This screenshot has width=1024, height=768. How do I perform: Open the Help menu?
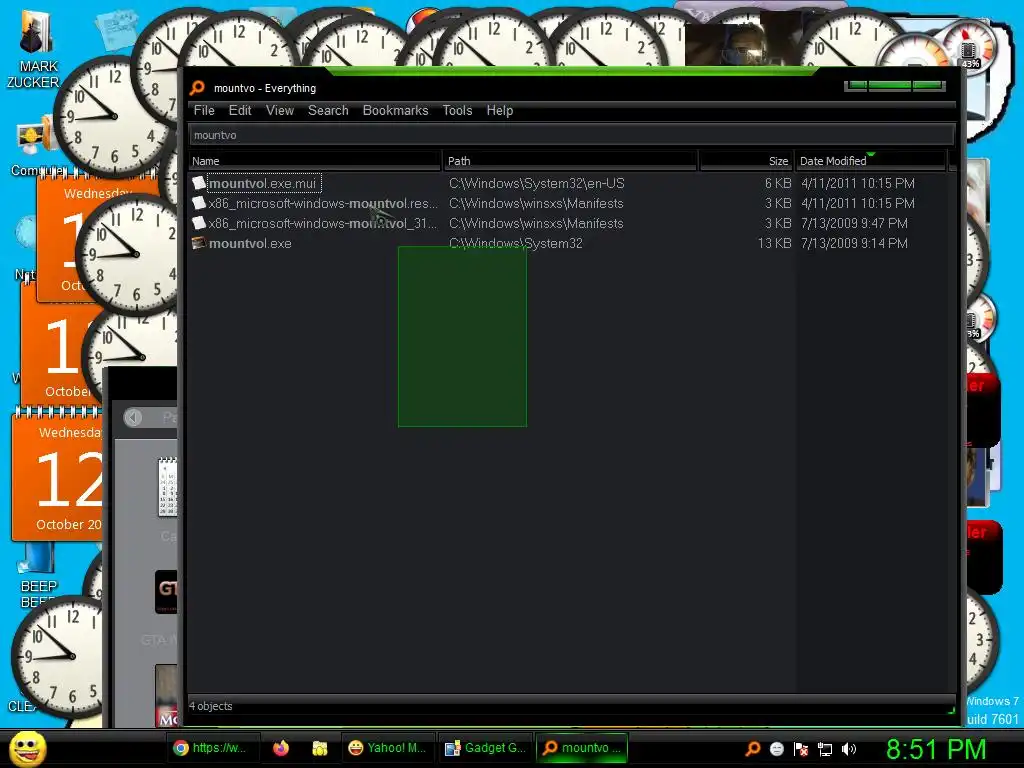point(500,110)
